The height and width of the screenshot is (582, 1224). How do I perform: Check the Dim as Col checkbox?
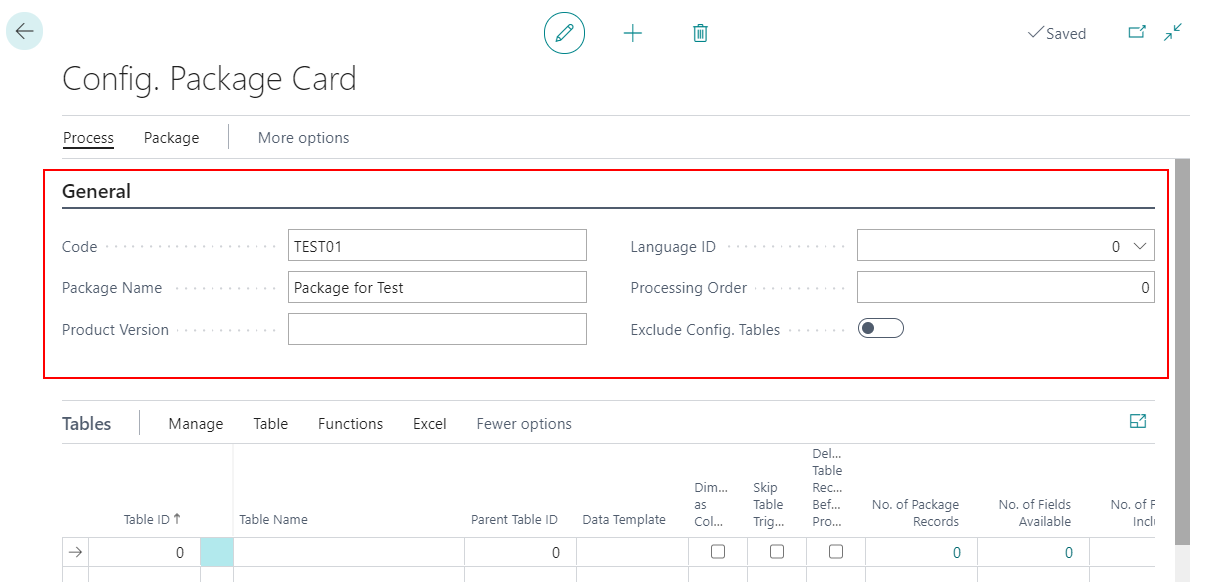click(x=718, y=552)
